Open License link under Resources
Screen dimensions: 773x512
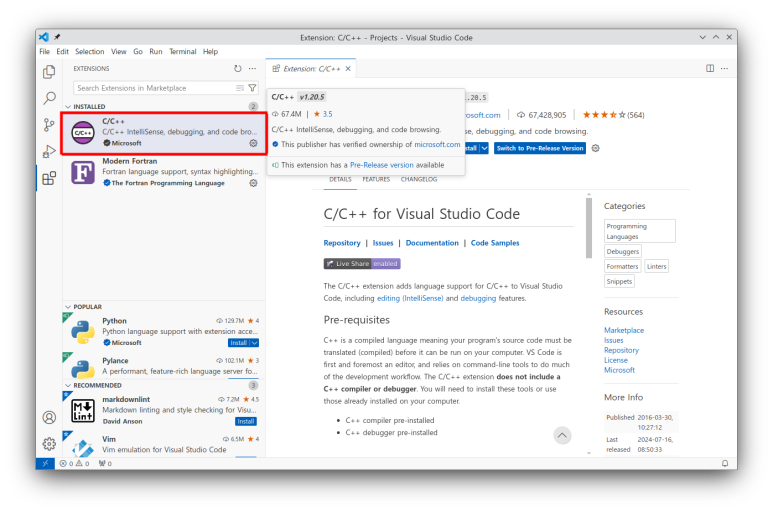click(x=616, y=360)
